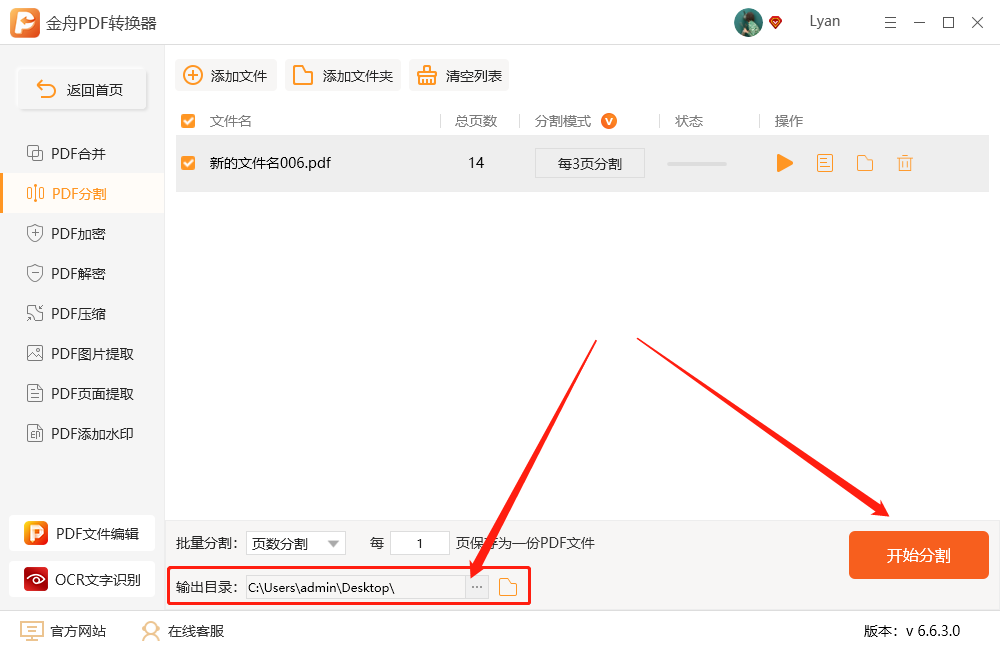Toggle checkbox for 新的文件名006.pdf
Screen dimensions: 1000x650
point(188,163)
